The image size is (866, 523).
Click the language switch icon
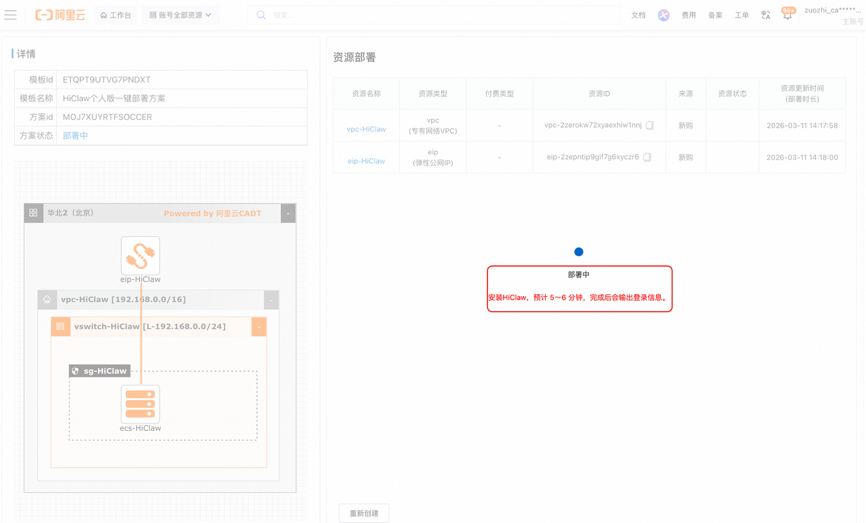click(x=765, y=15)
